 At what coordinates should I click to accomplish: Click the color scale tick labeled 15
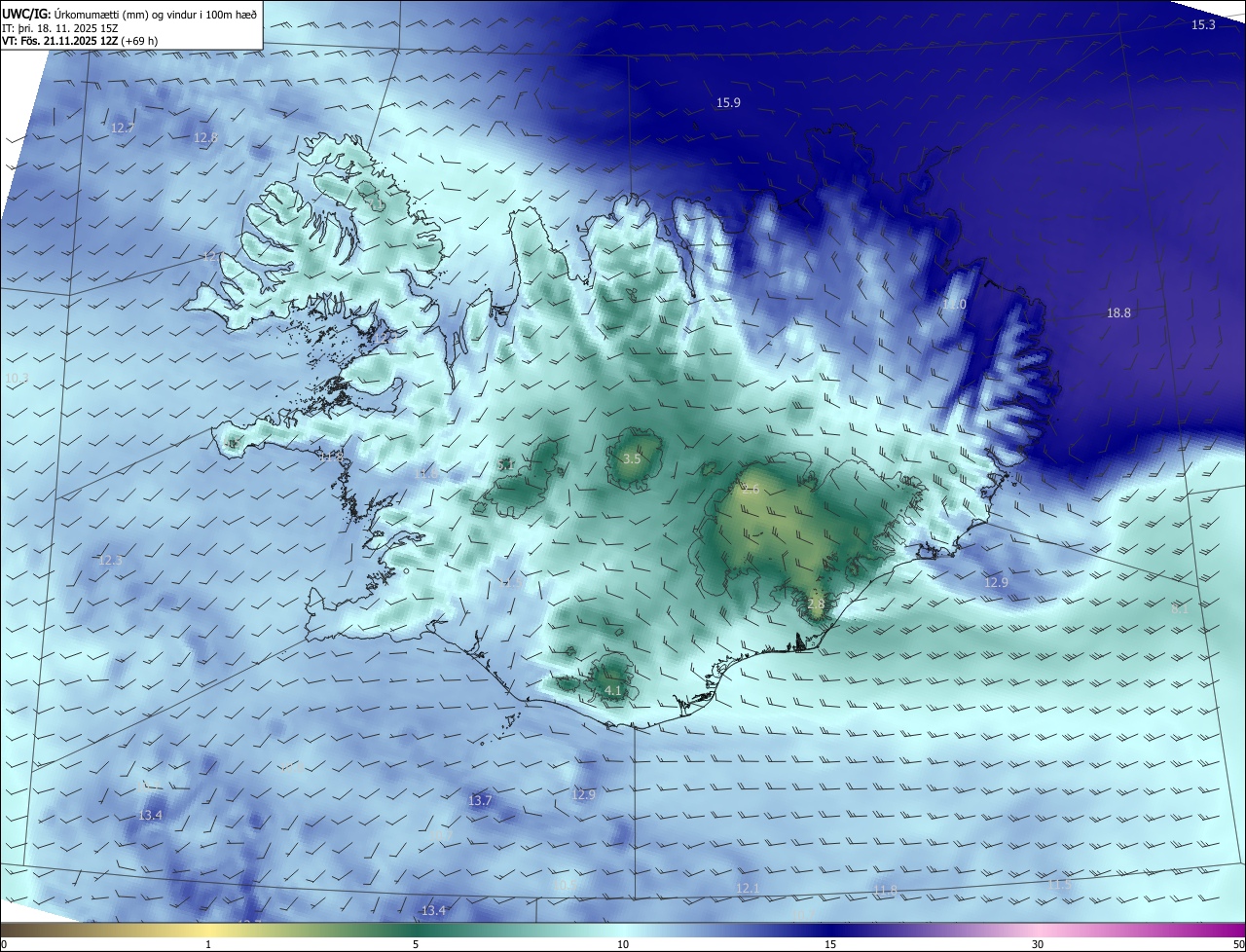coord(830,945)
